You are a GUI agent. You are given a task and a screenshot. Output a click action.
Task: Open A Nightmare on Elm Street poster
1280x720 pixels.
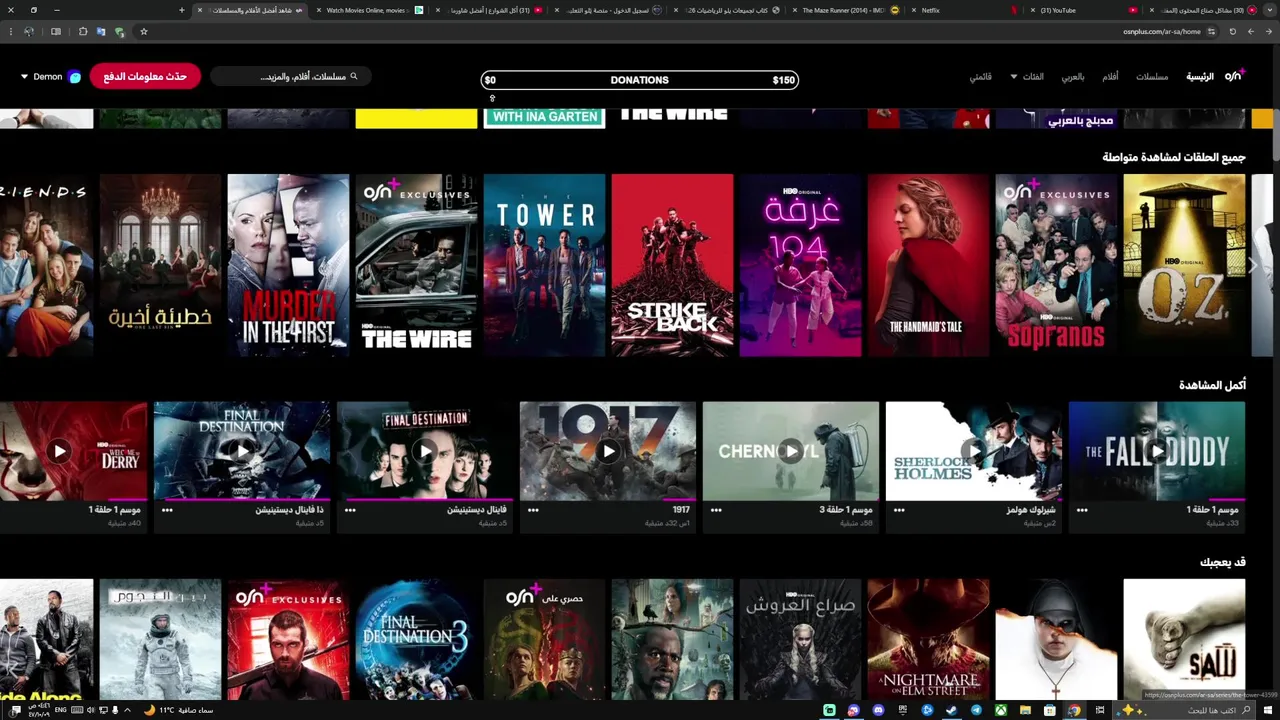click(x=928, y=639)
